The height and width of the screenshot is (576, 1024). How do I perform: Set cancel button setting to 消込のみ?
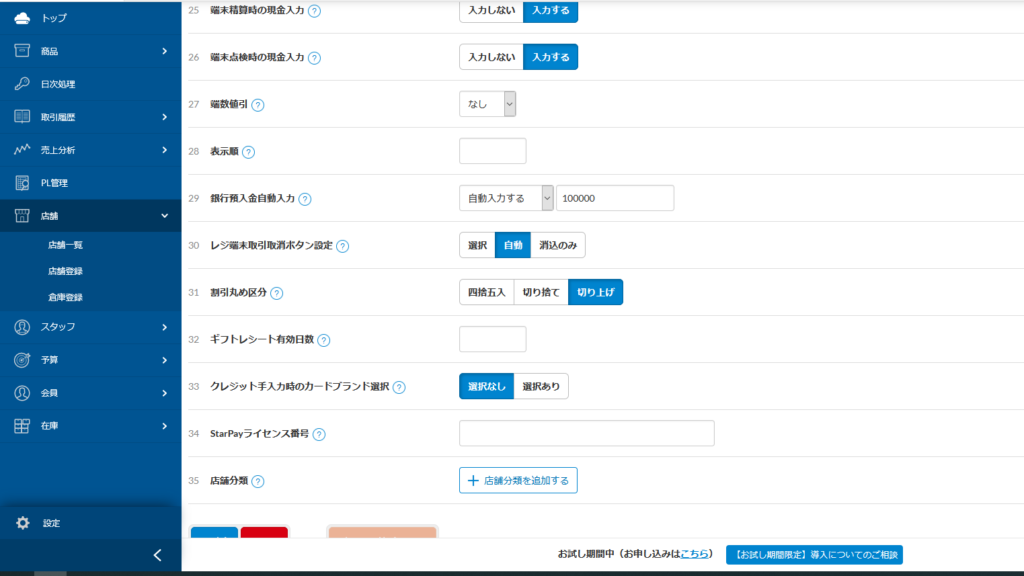pyautogui.click(x=558, y=245)
